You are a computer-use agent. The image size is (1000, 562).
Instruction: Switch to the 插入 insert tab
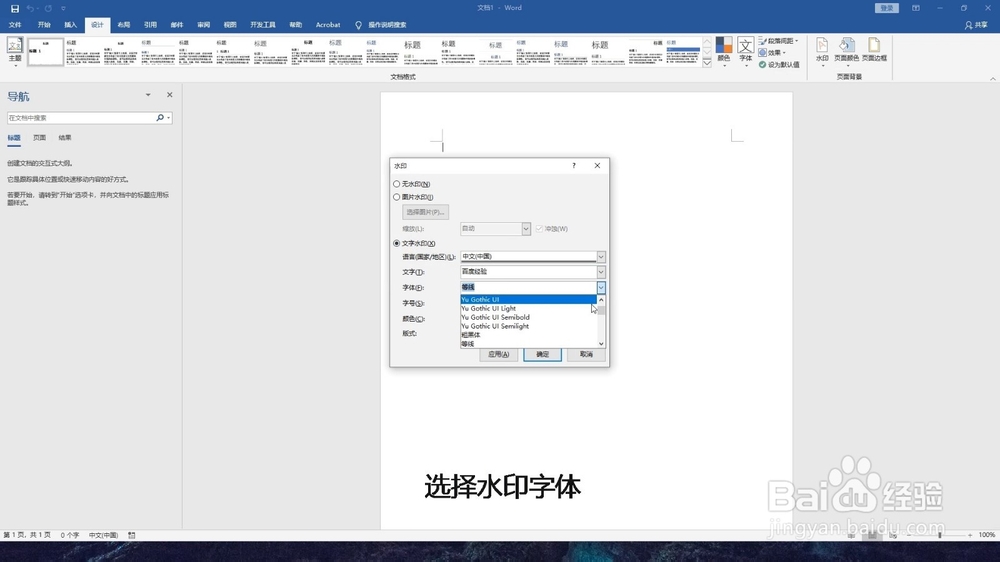(x=70, y=25)
